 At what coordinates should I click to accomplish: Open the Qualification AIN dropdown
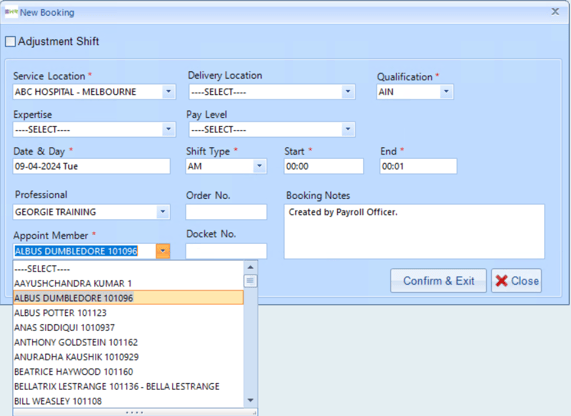(x=446, y=91)
